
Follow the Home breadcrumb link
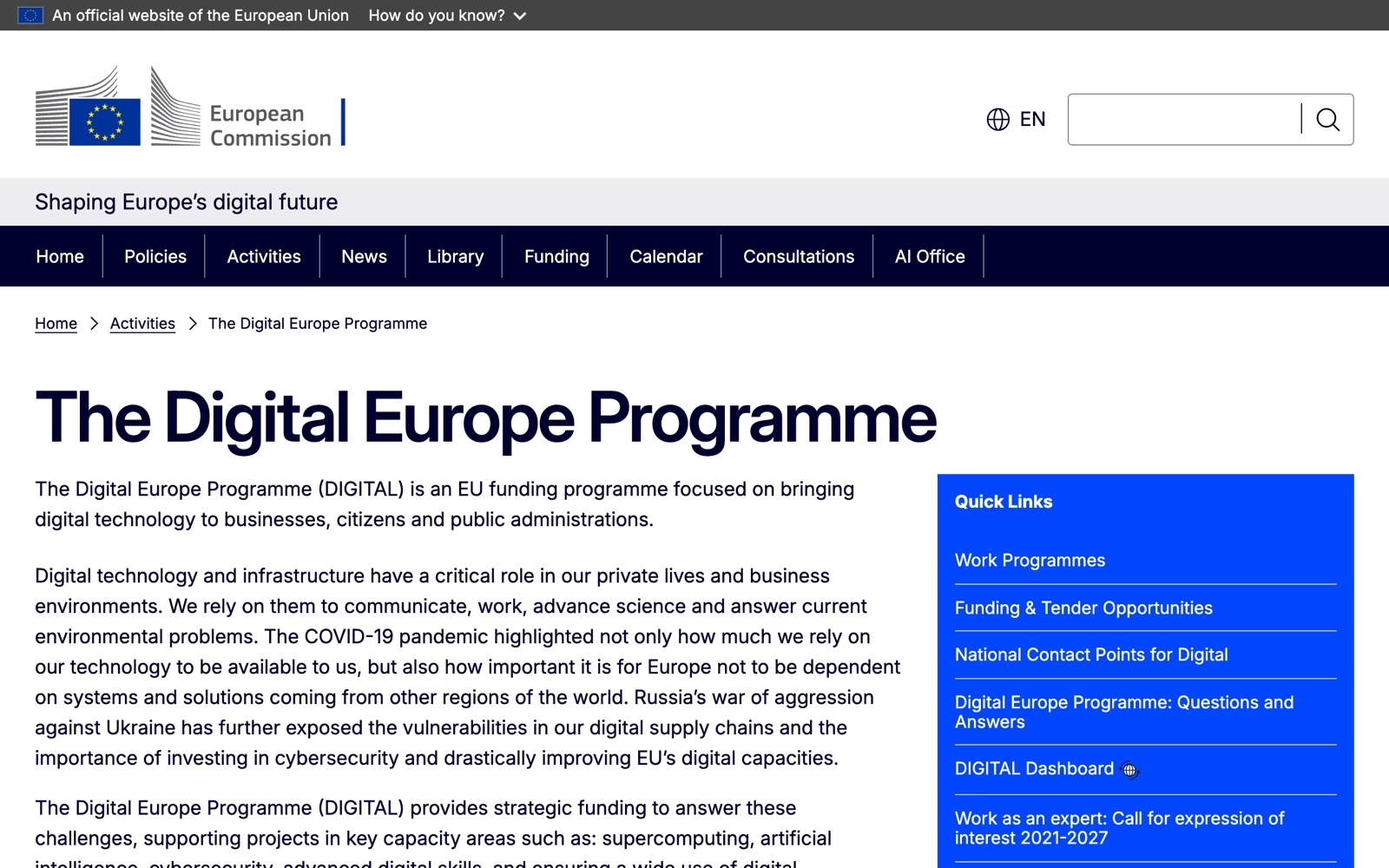[56, 324]
